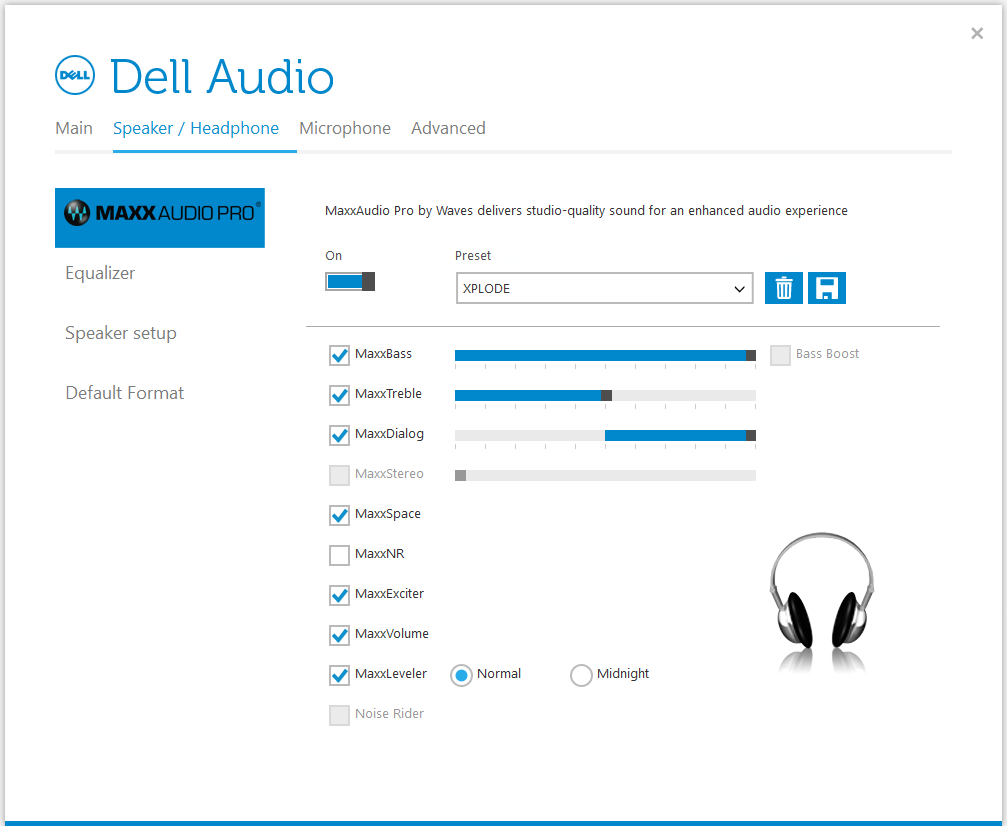Uncheck the MaxxExciter checkbox

[339, 595]
